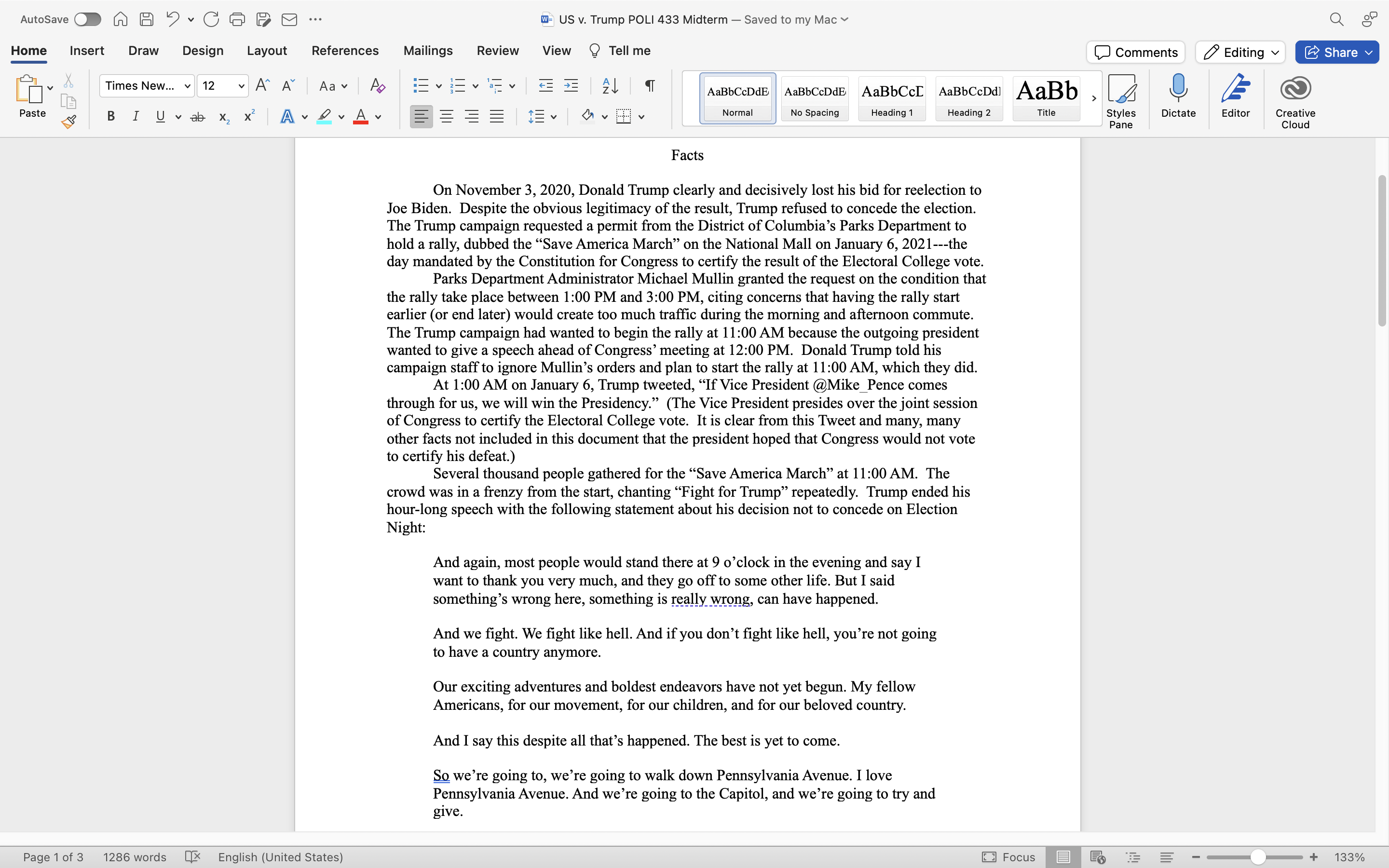Click the Comments button
This screenshot has width=1389, height=868.
point(1135,52)
